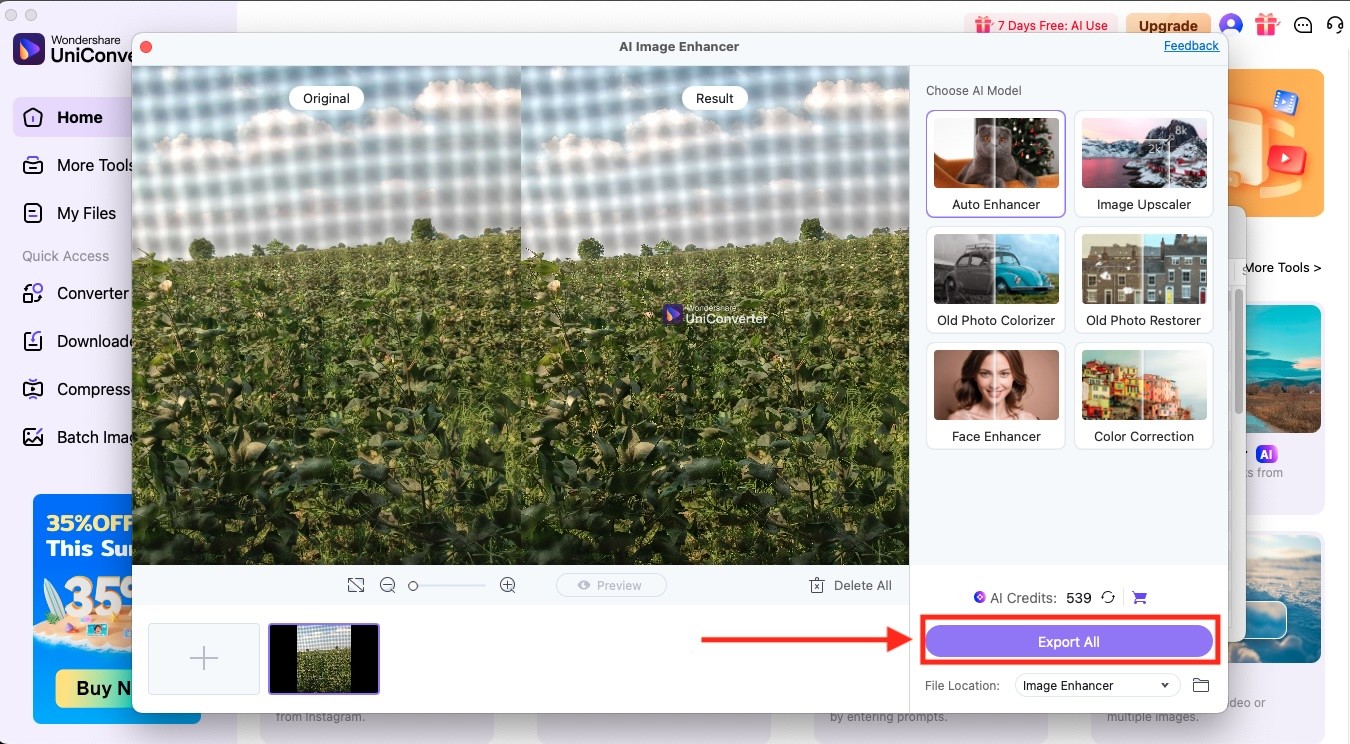Close the AI Image Enhancer dialog

tap(146, 47)
